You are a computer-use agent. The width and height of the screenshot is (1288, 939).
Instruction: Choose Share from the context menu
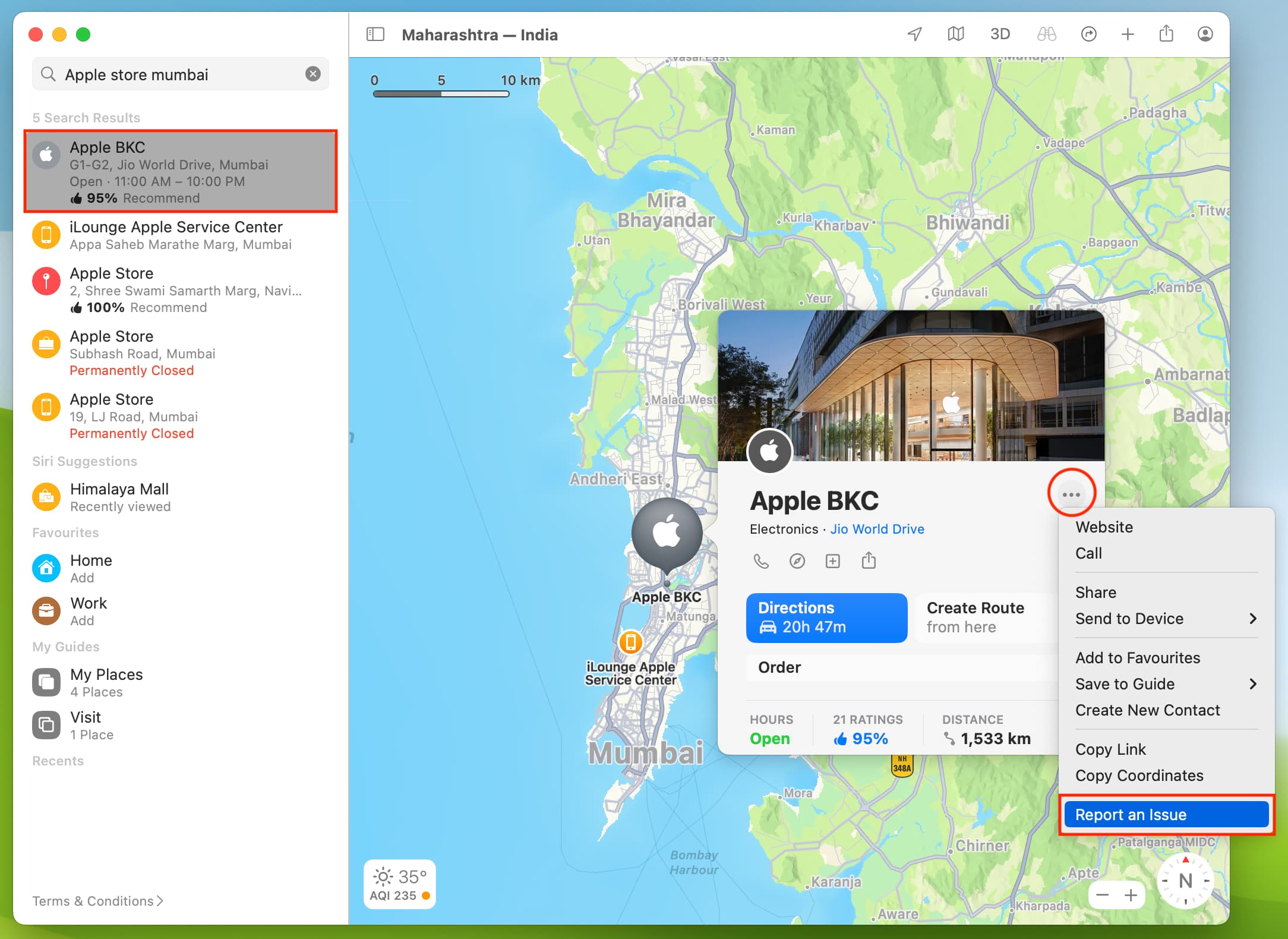(1167, 593)
